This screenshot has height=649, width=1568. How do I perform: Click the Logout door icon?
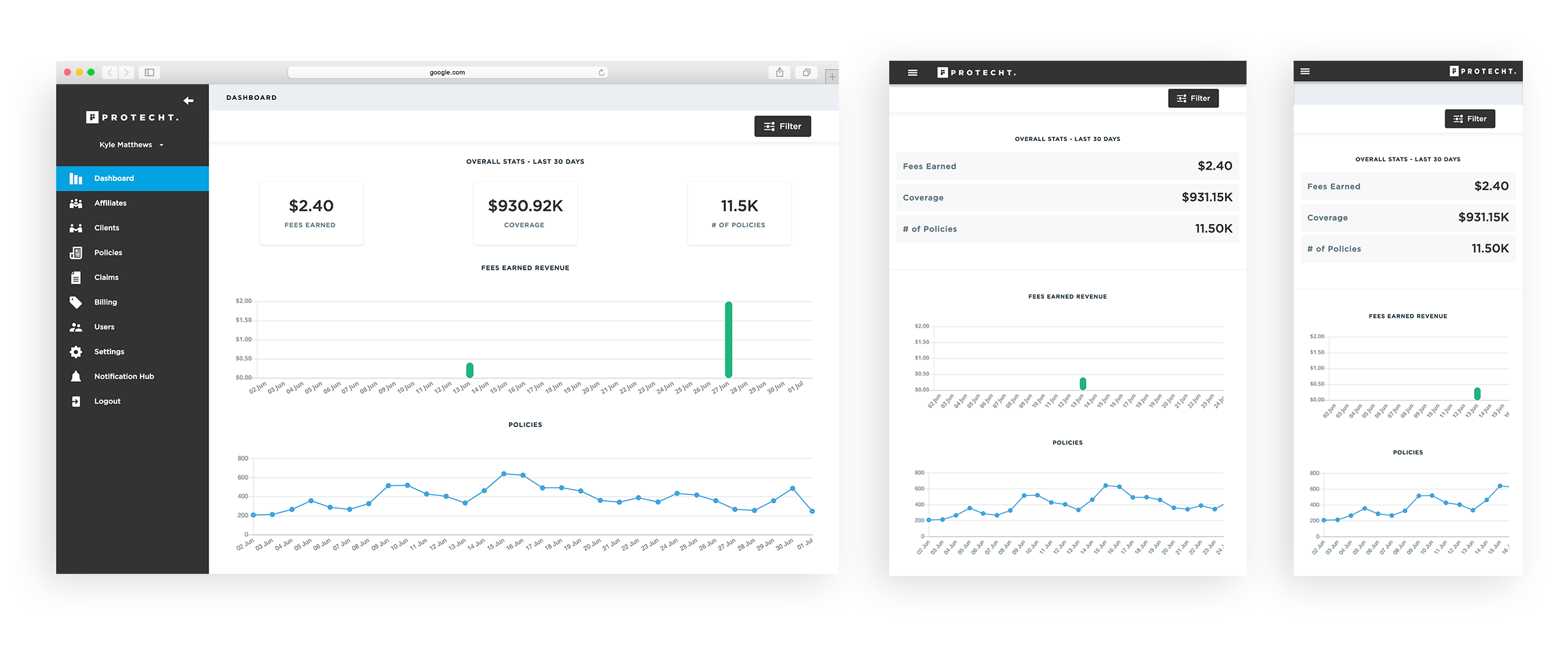[x=76, y=402]
